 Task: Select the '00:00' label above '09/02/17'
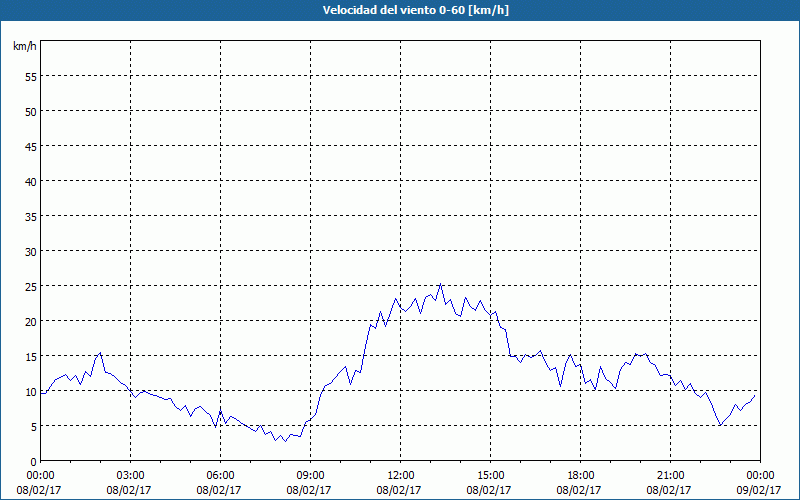(760, 476)
